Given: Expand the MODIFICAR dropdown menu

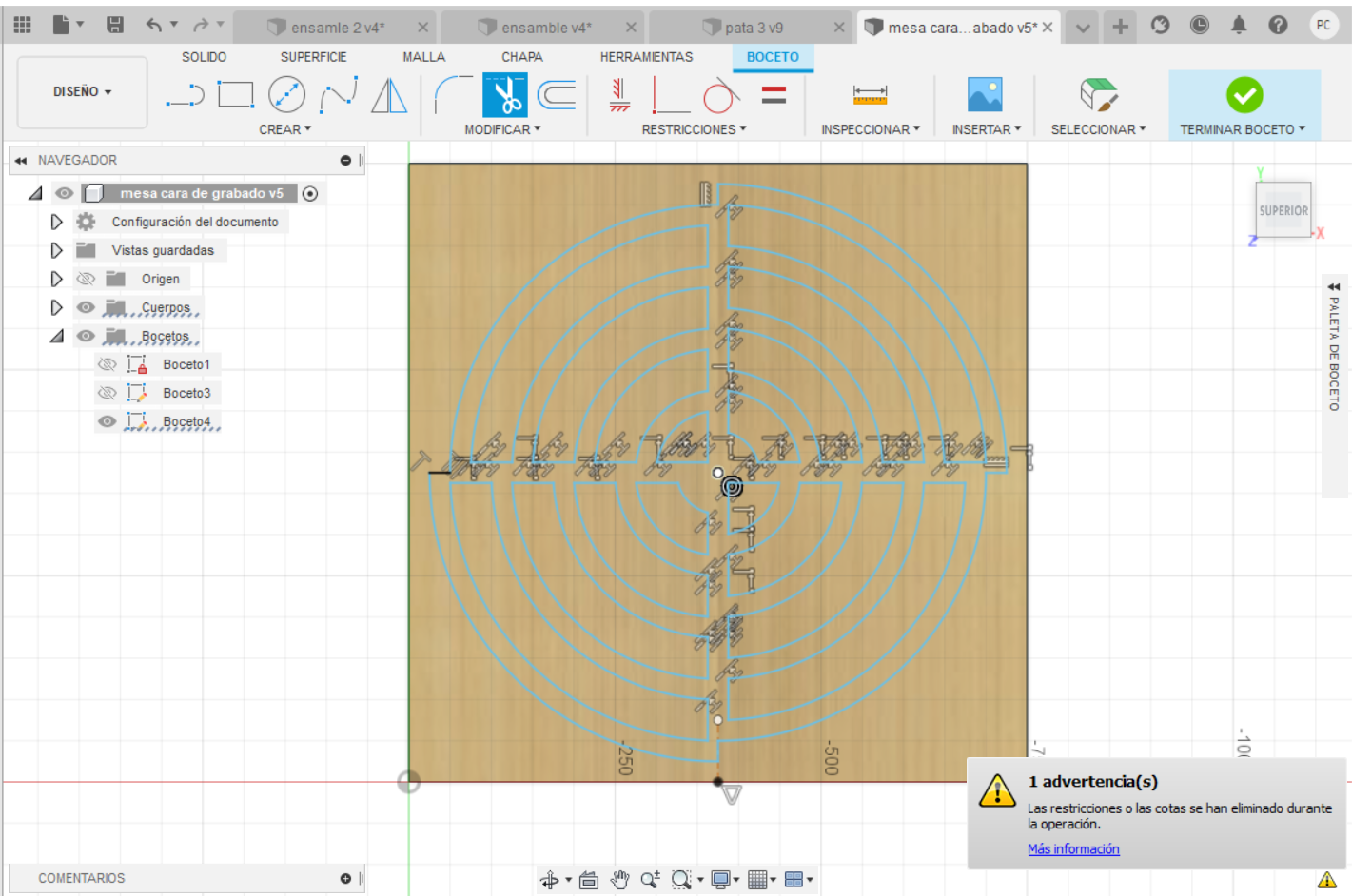Looking at the screenshot, I should coord(502,129).
